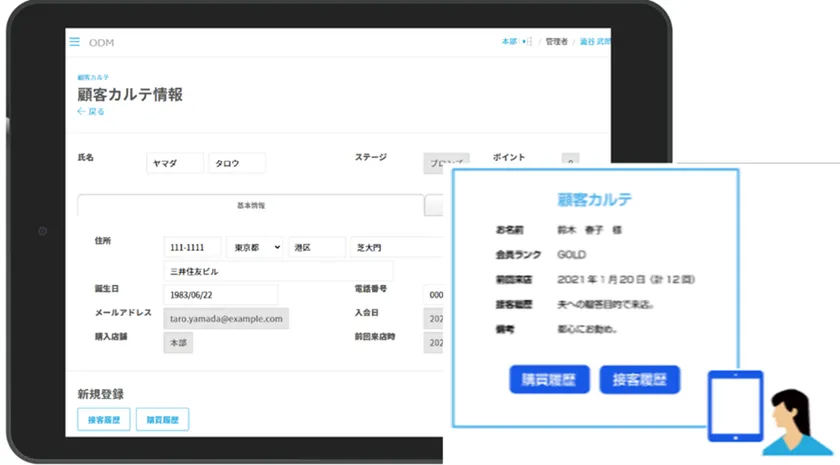Select the postal code field 111-1111
The image size is (840, 465).
click(192, 247)
